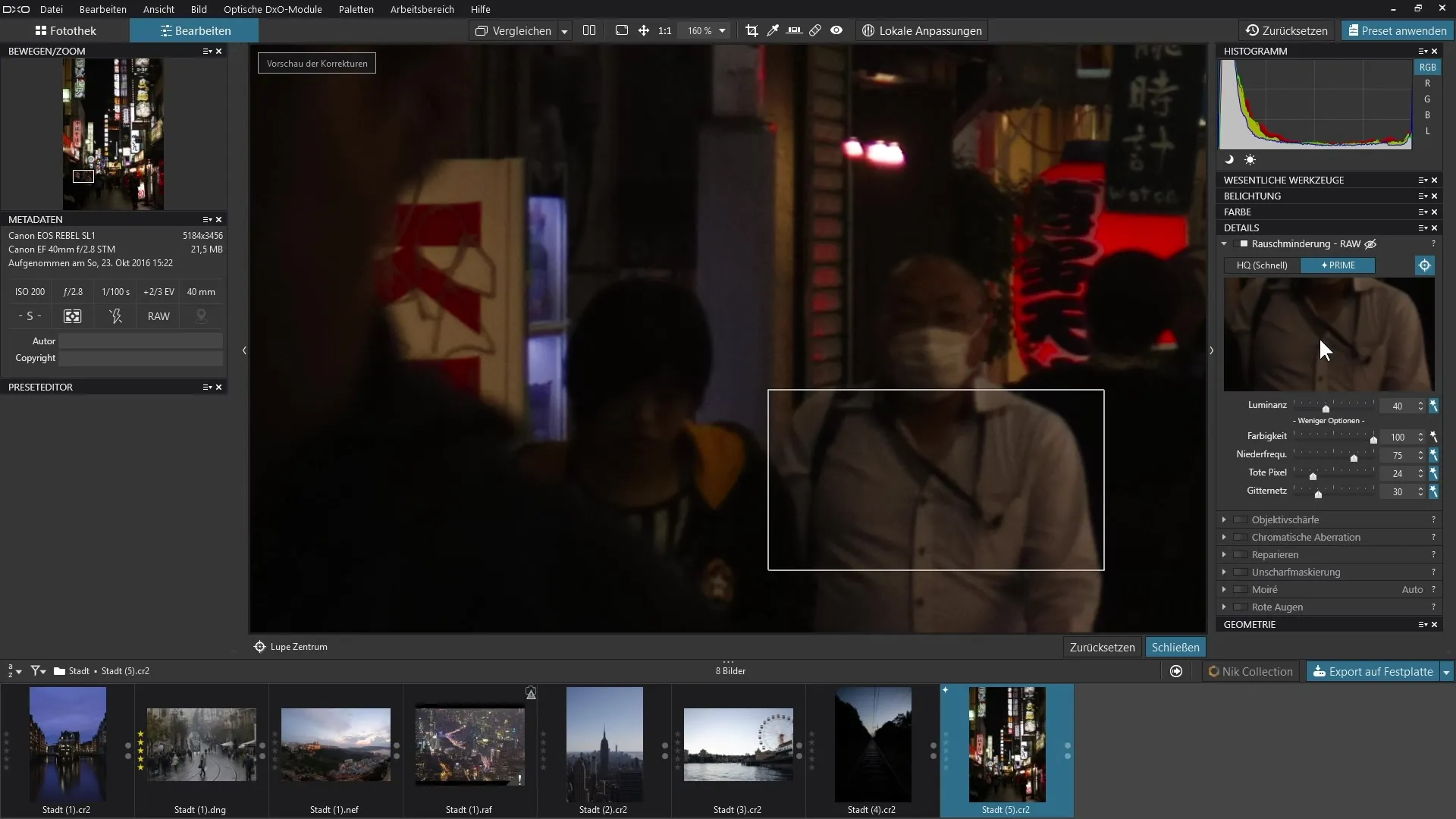1456x819 pixels.
Task: Activate the horizon leveling tool
Action: point(794,30)
